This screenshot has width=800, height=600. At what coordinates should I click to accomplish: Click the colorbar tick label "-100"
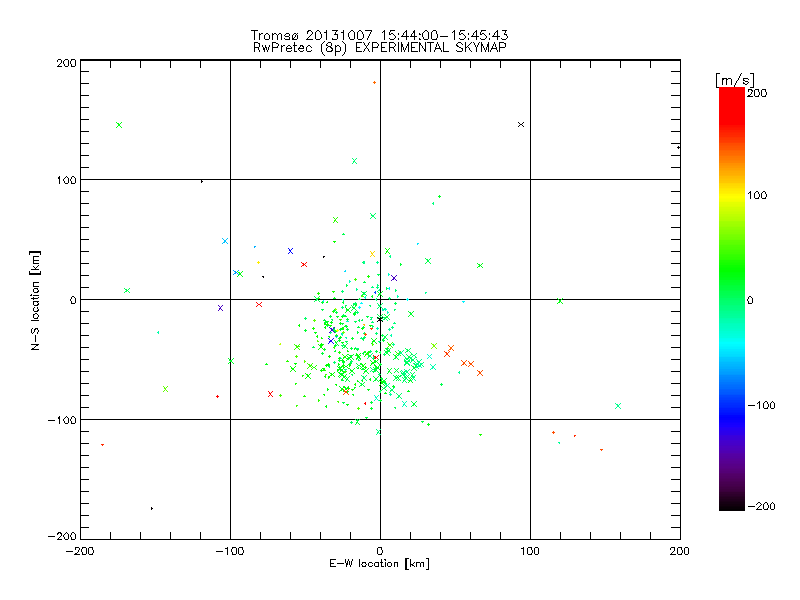pos(761,405)
